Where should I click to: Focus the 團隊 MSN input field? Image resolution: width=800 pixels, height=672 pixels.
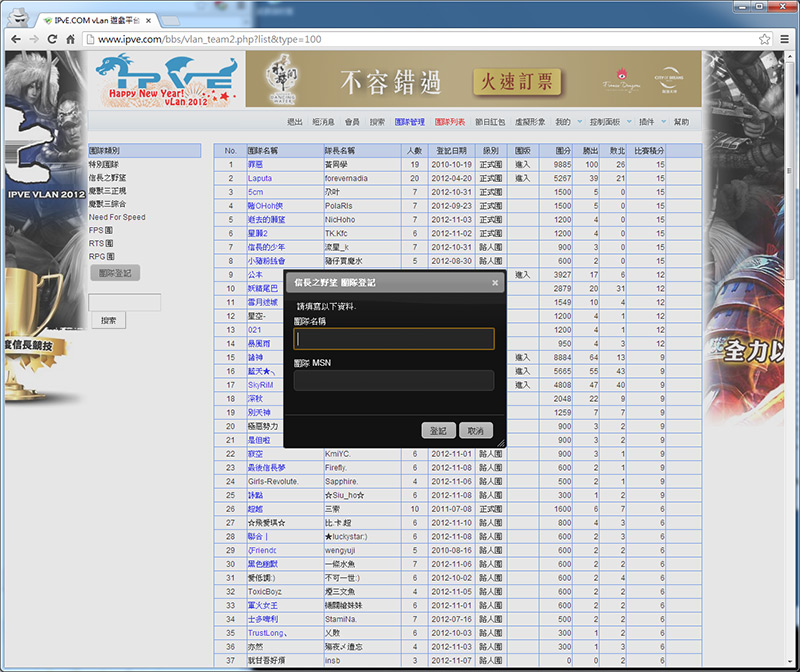[394, 381]
